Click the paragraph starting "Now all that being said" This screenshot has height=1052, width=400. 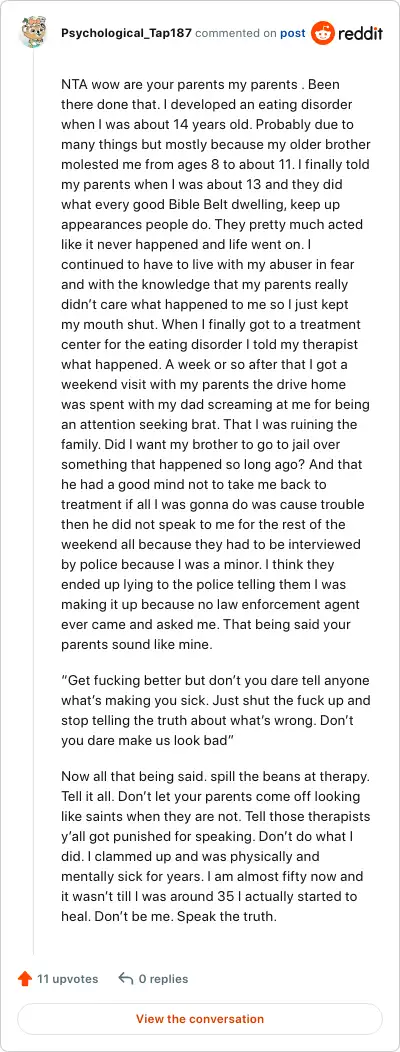pos(216,847)
